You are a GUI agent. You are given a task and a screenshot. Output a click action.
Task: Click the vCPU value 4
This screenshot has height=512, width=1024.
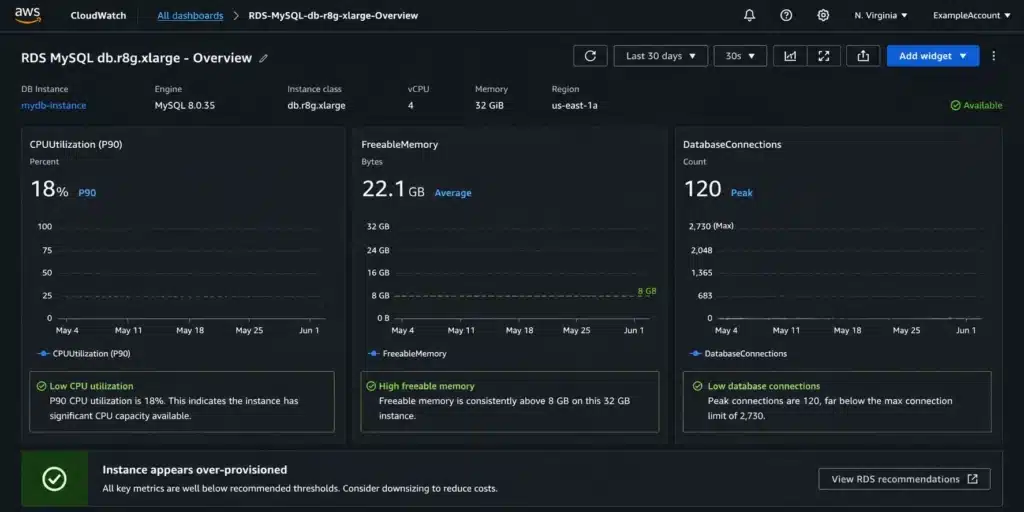coord(411,105)
